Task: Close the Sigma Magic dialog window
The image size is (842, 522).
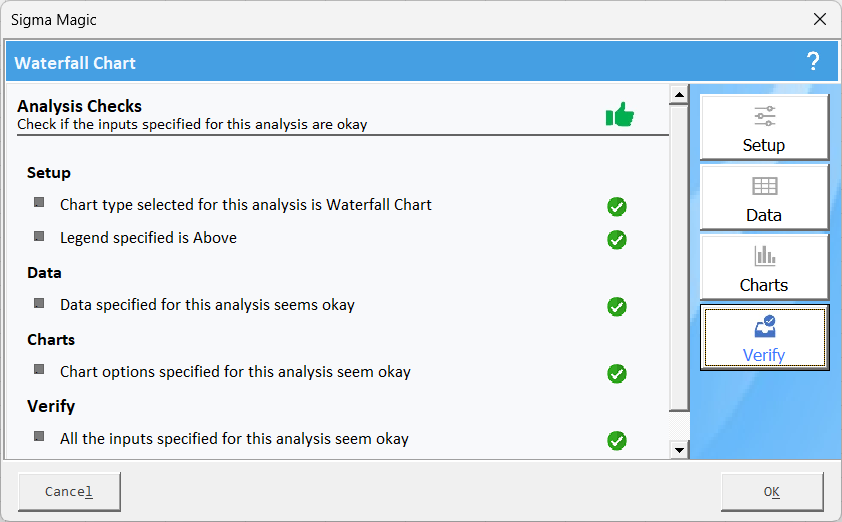Action: tap(819, 19)
